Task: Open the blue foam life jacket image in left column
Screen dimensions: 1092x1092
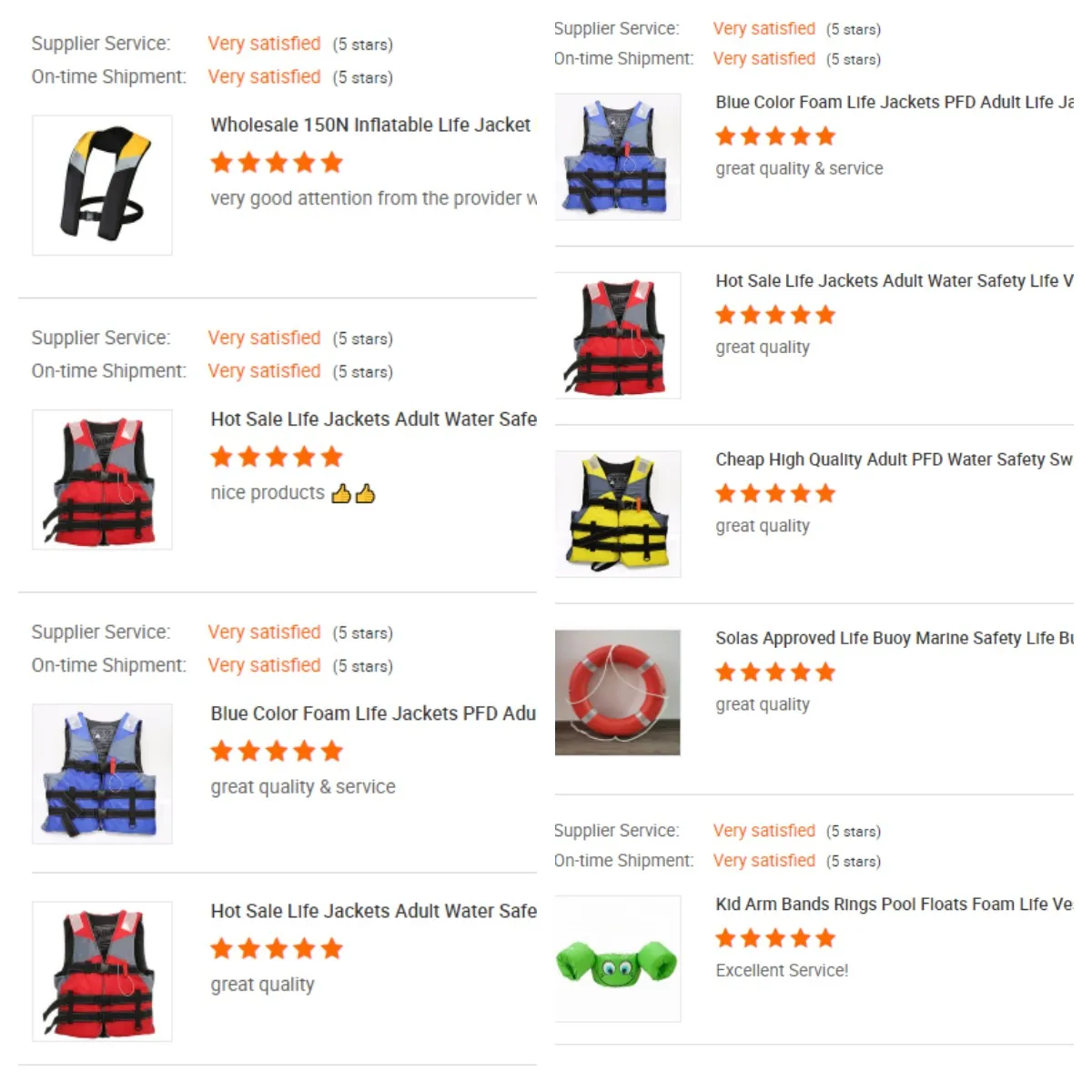Action: [102, 773]
